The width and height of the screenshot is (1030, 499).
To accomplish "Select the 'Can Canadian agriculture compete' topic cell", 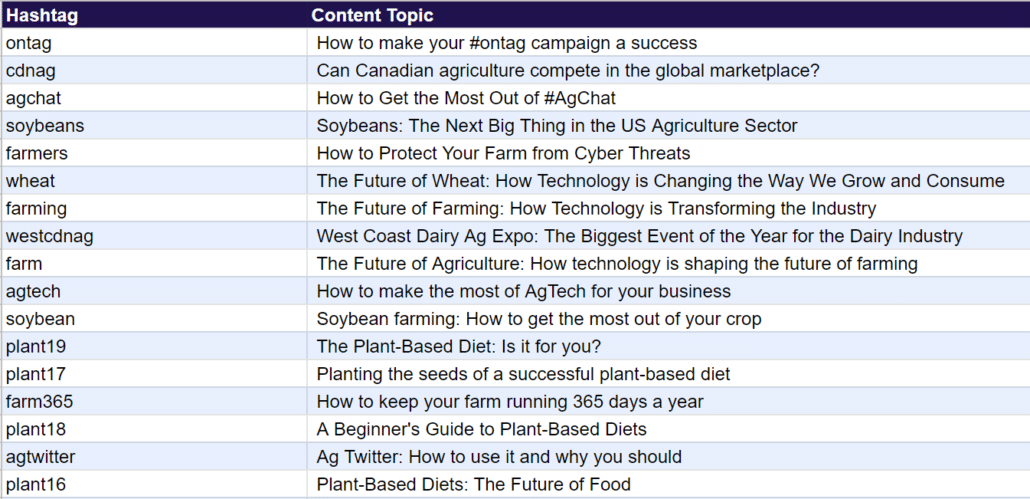I will pyautogui.click(x=668, y=70).
